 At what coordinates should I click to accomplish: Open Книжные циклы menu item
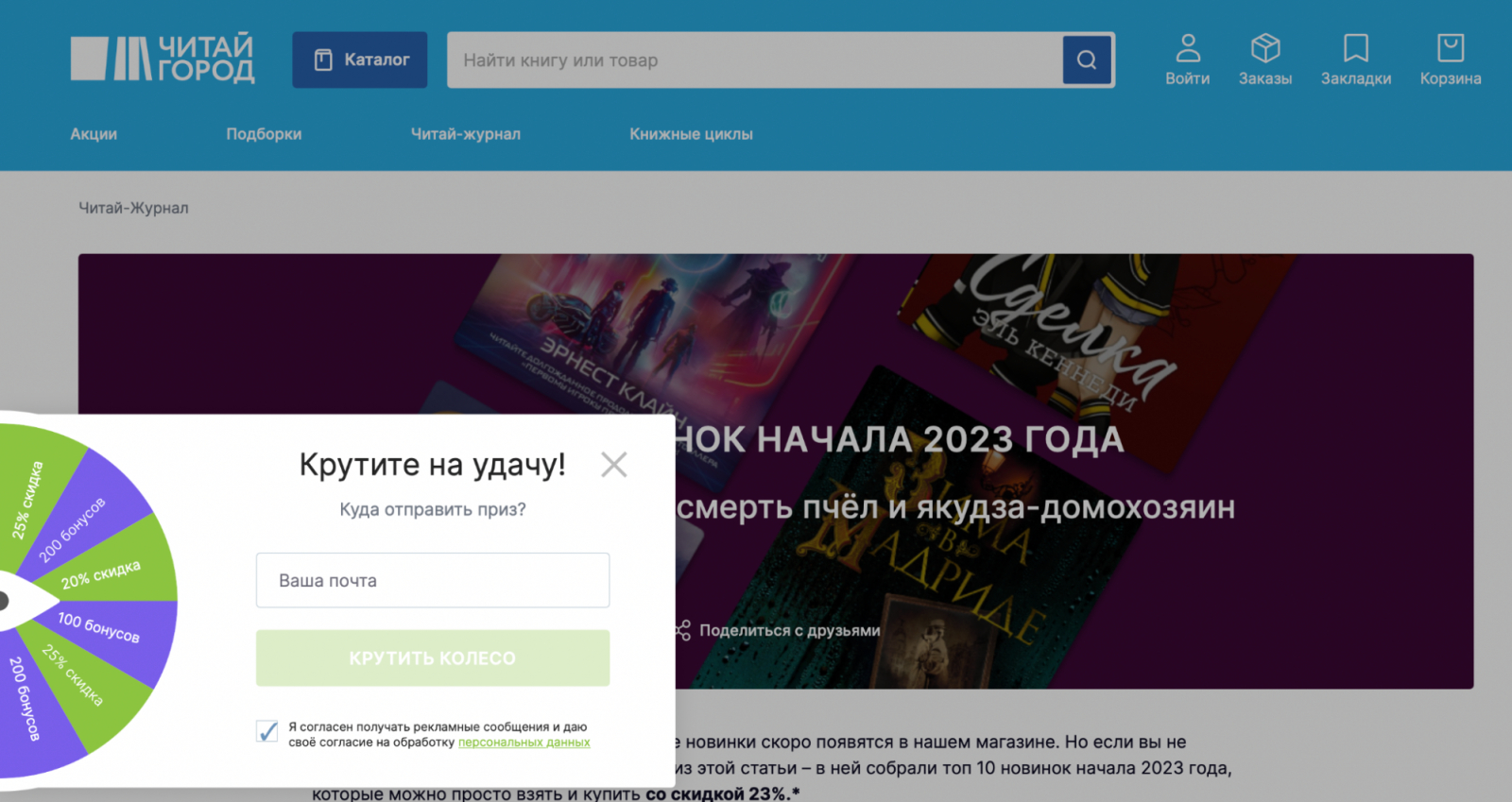click(x=692, y=134)
